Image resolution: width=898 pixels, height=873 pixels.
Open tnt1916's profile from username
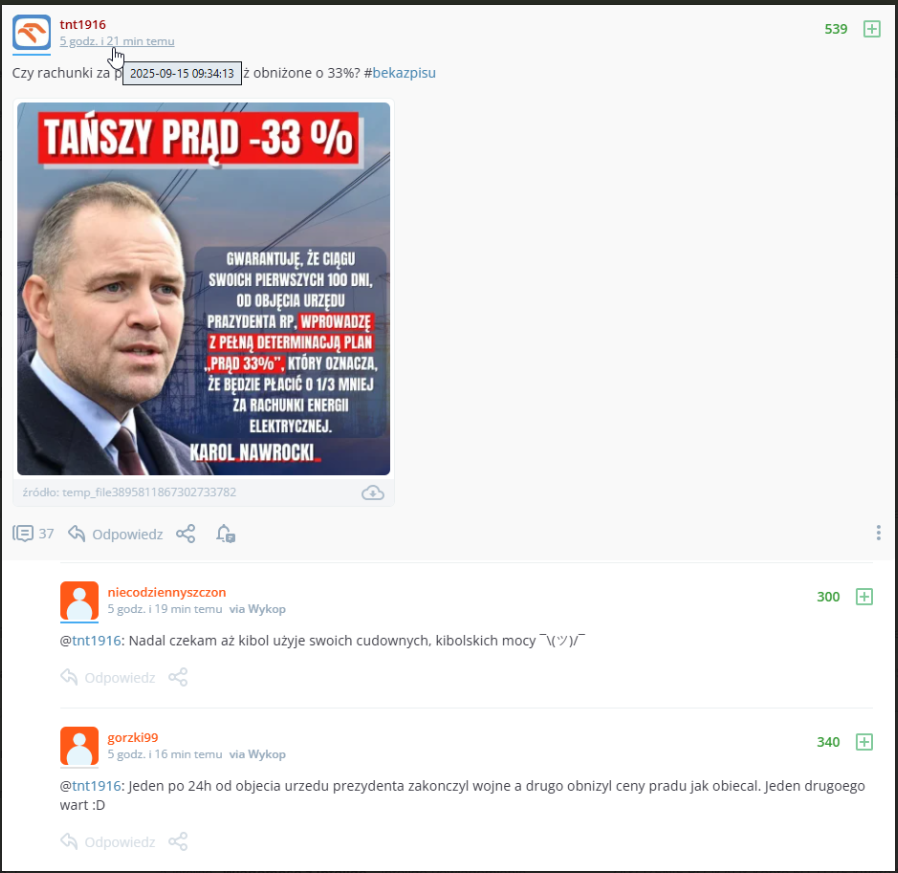pos(82,25)
